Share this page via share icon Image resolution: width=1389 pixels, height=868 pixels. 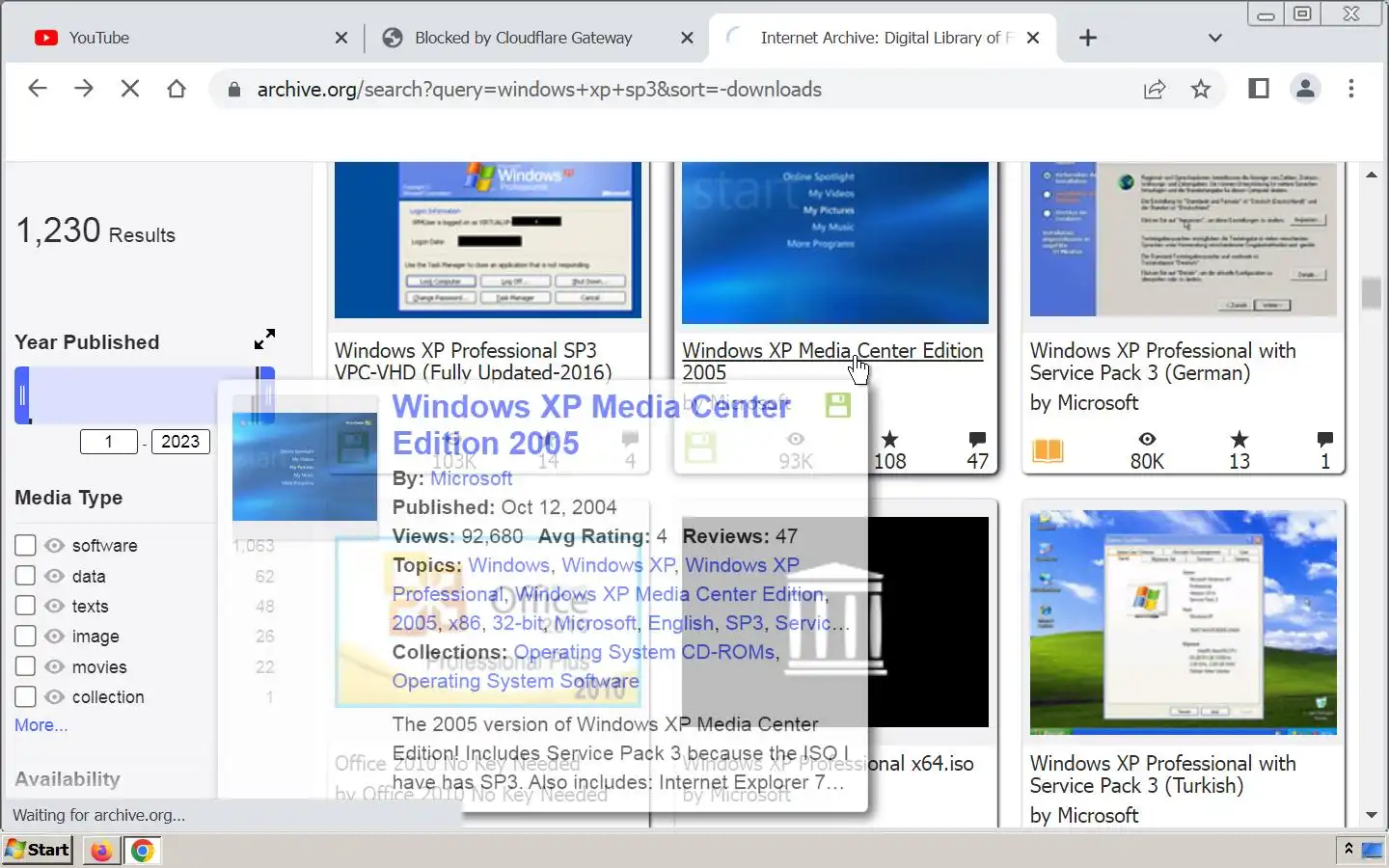(1155, 90)
